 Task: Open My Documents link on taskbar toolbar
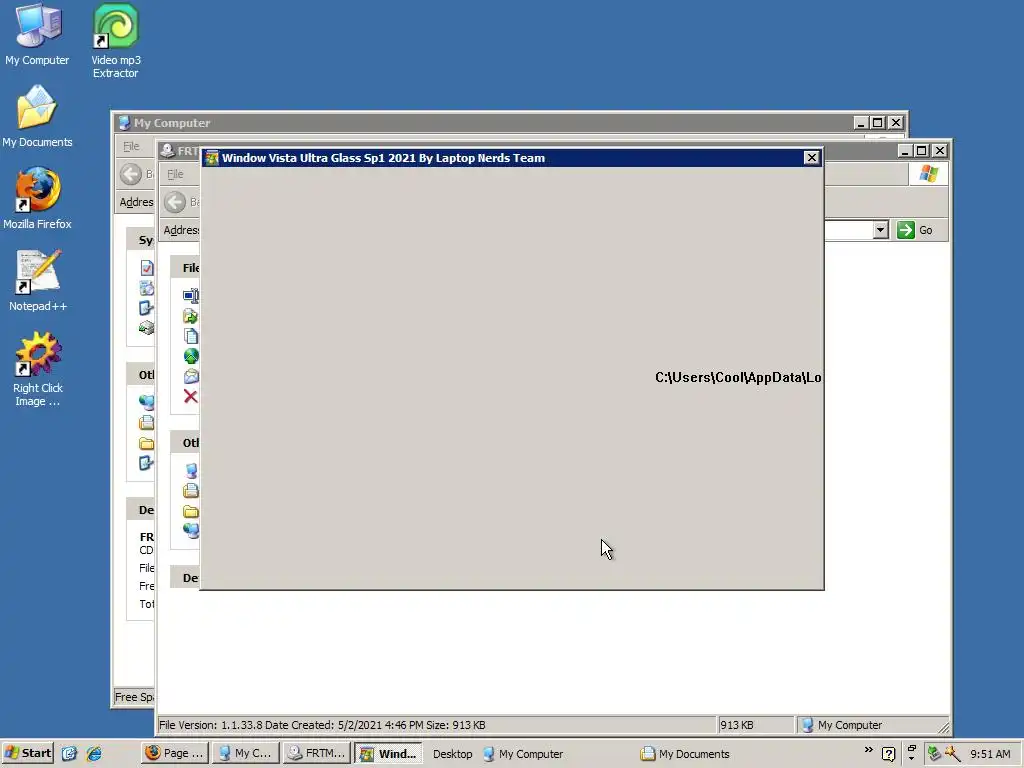click(685, 754)
